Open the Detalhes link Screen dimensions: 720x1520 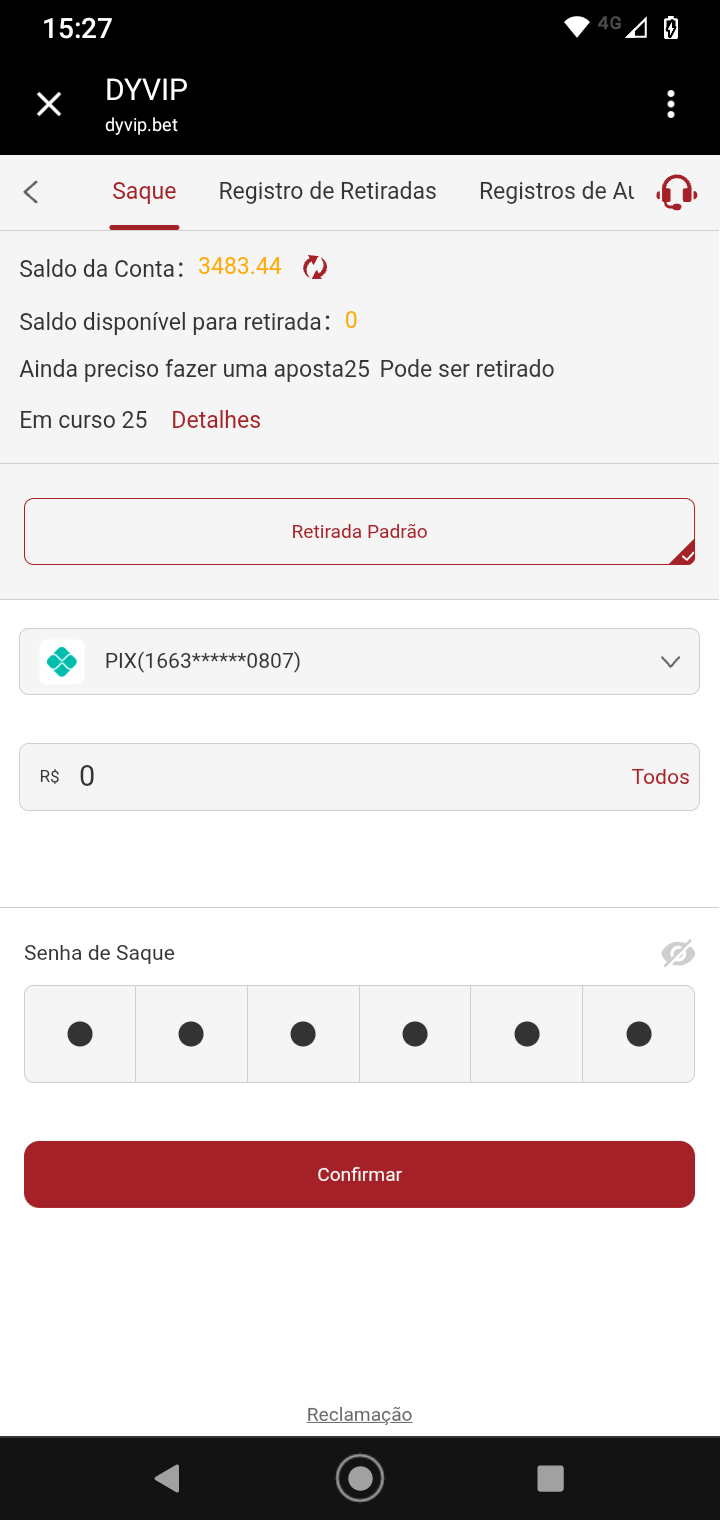216,420
